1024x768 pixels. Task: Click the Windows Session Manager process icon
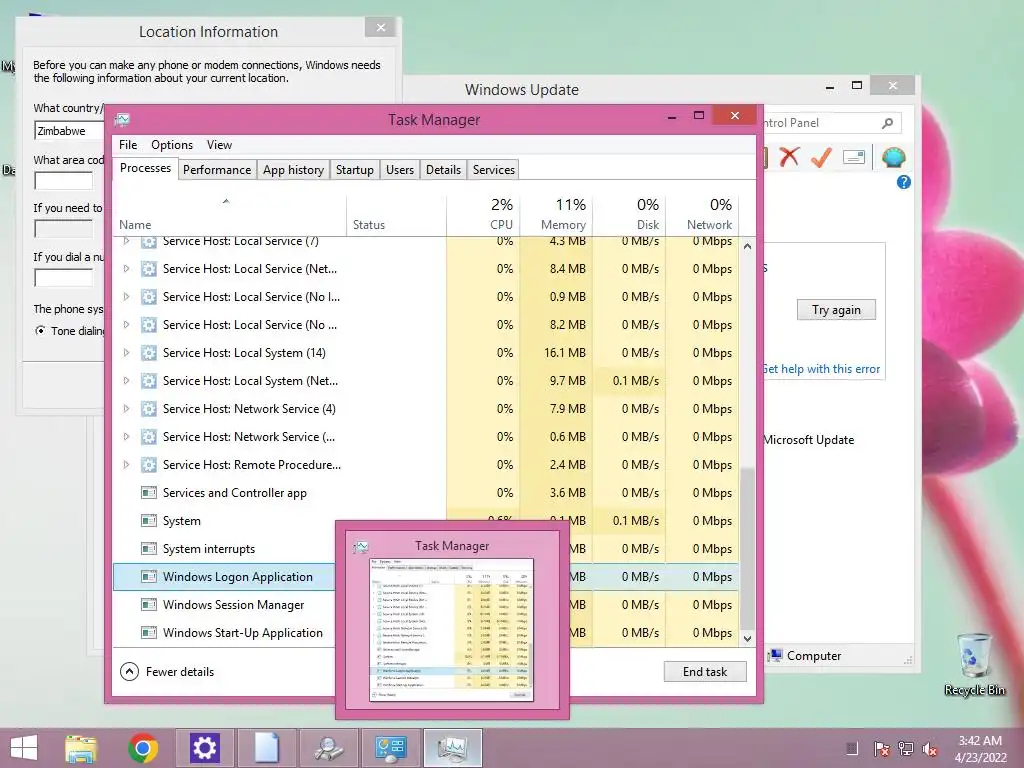pyautogui.click(x=149, y=605)
